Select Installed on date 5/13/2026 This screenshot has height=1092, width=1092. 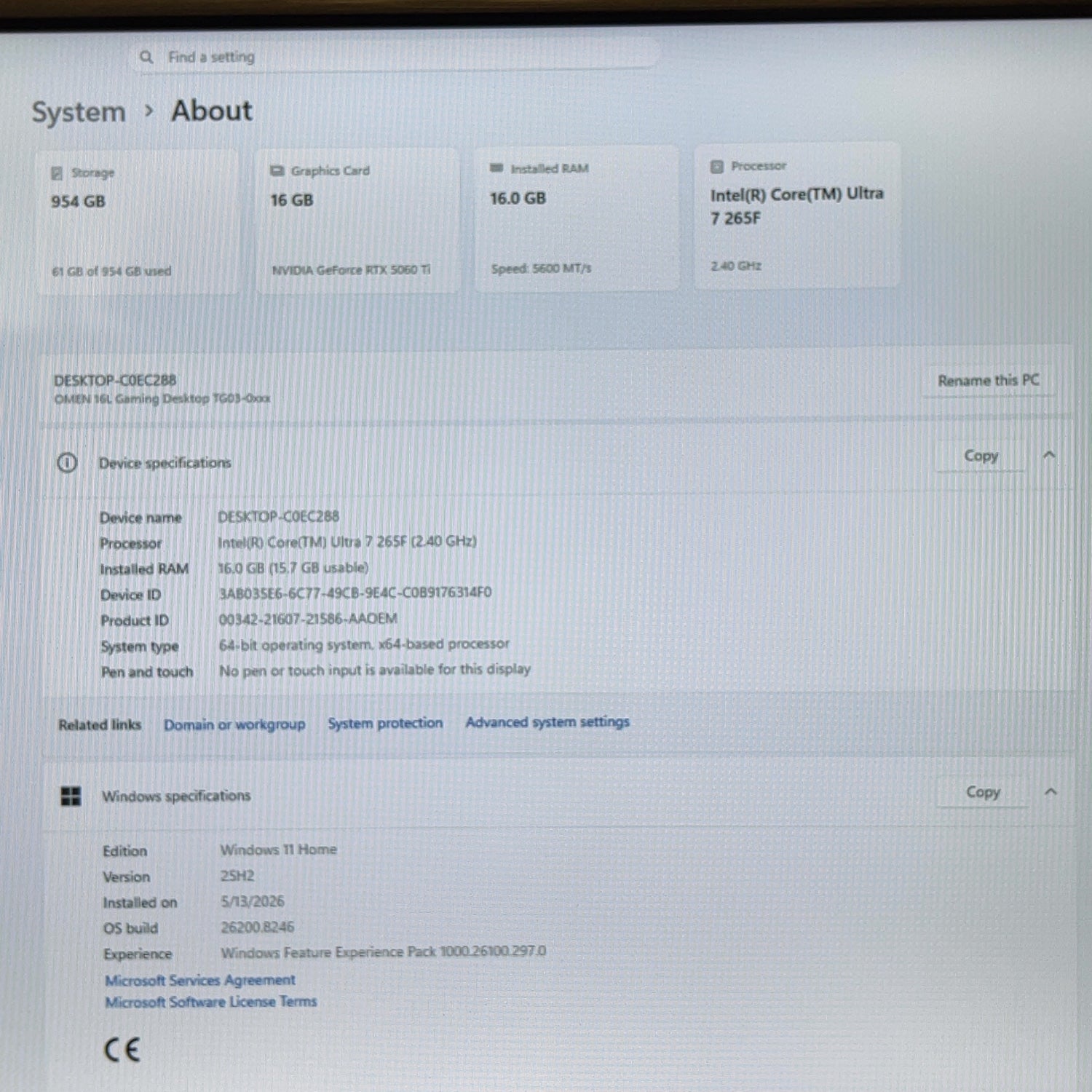click(x=253, y=901)
